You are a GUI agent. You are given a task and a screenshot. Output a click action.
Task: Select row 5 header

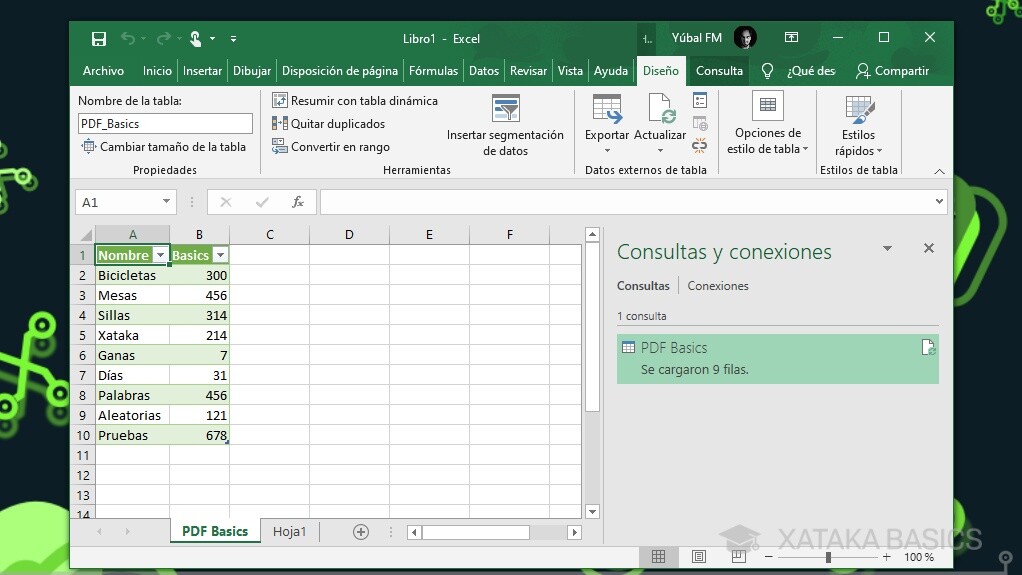click(83, 335)
